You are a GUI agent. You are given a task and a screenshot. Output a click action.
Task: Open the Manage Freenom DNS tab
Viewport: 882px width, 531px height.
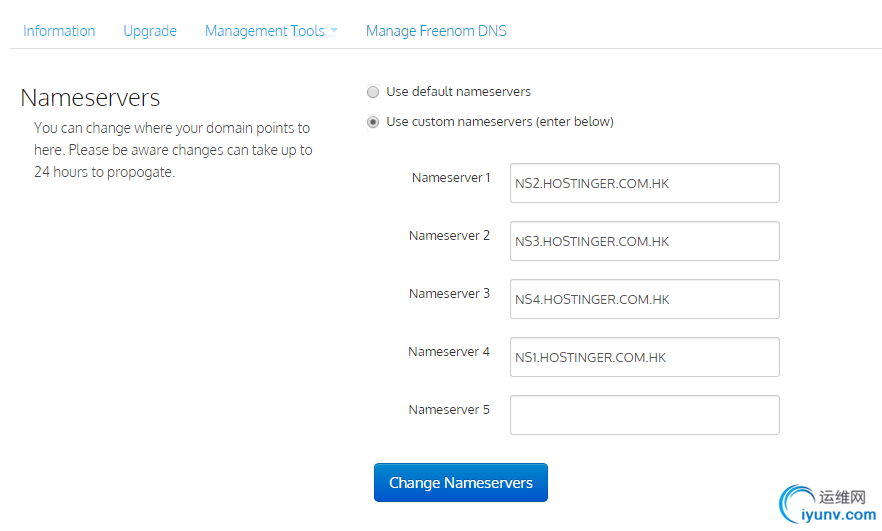click(x=436, y=31)
